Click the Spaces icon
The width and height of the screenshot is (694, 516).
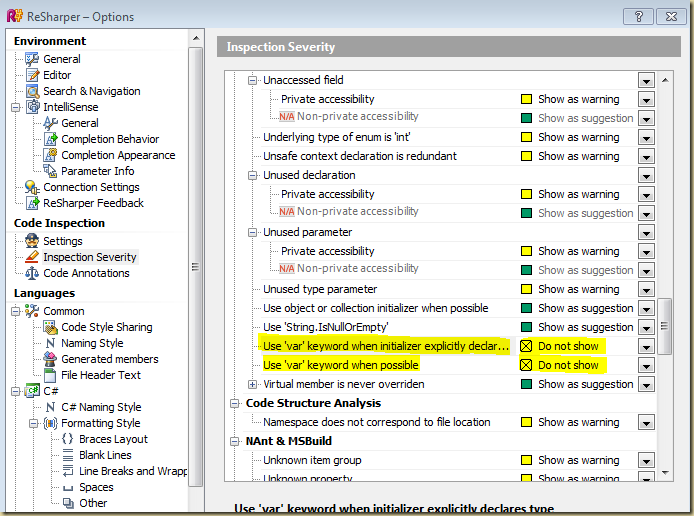[68, 488]
